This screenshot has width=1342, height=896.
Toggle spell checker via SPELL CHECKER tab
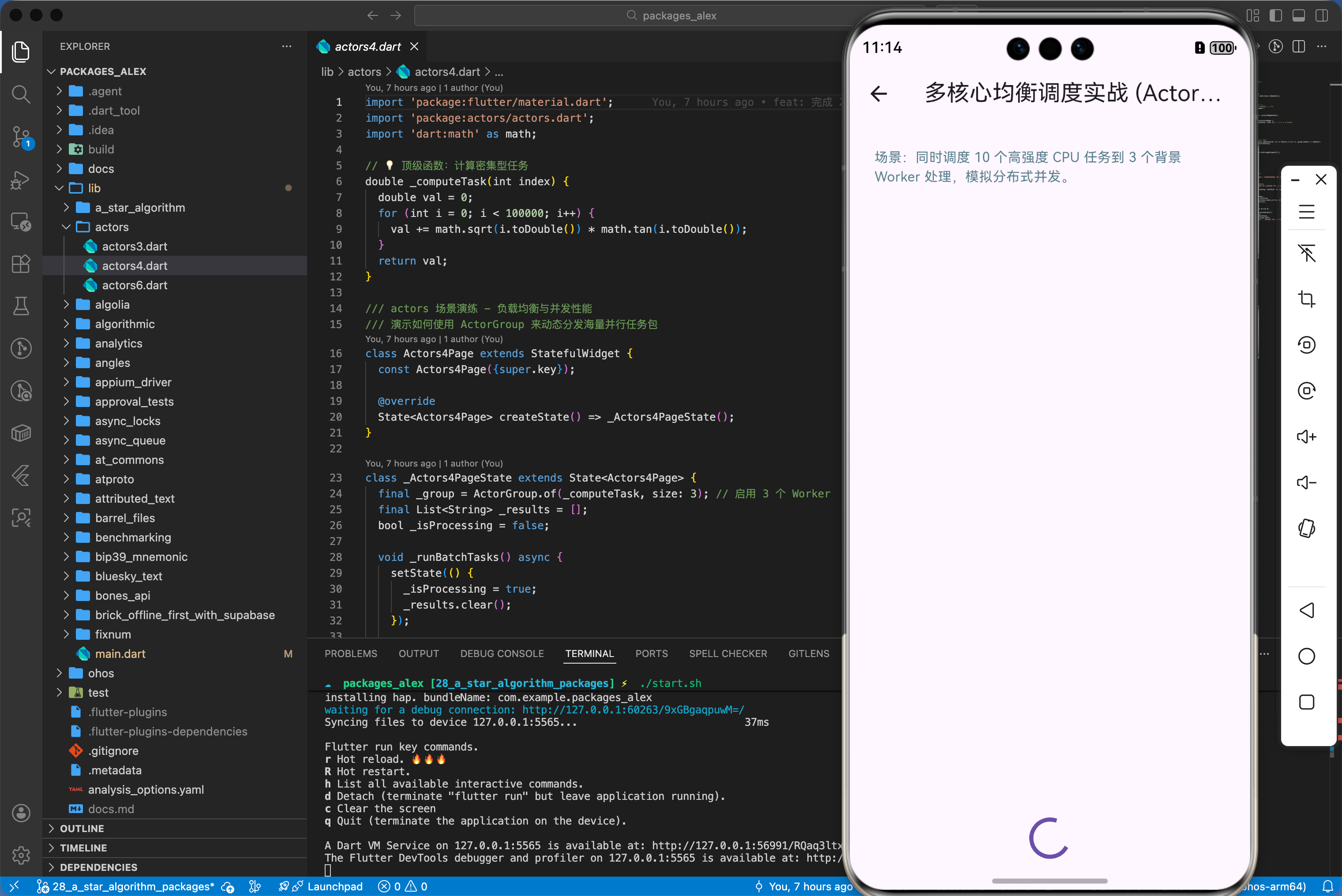pos(727,653)
